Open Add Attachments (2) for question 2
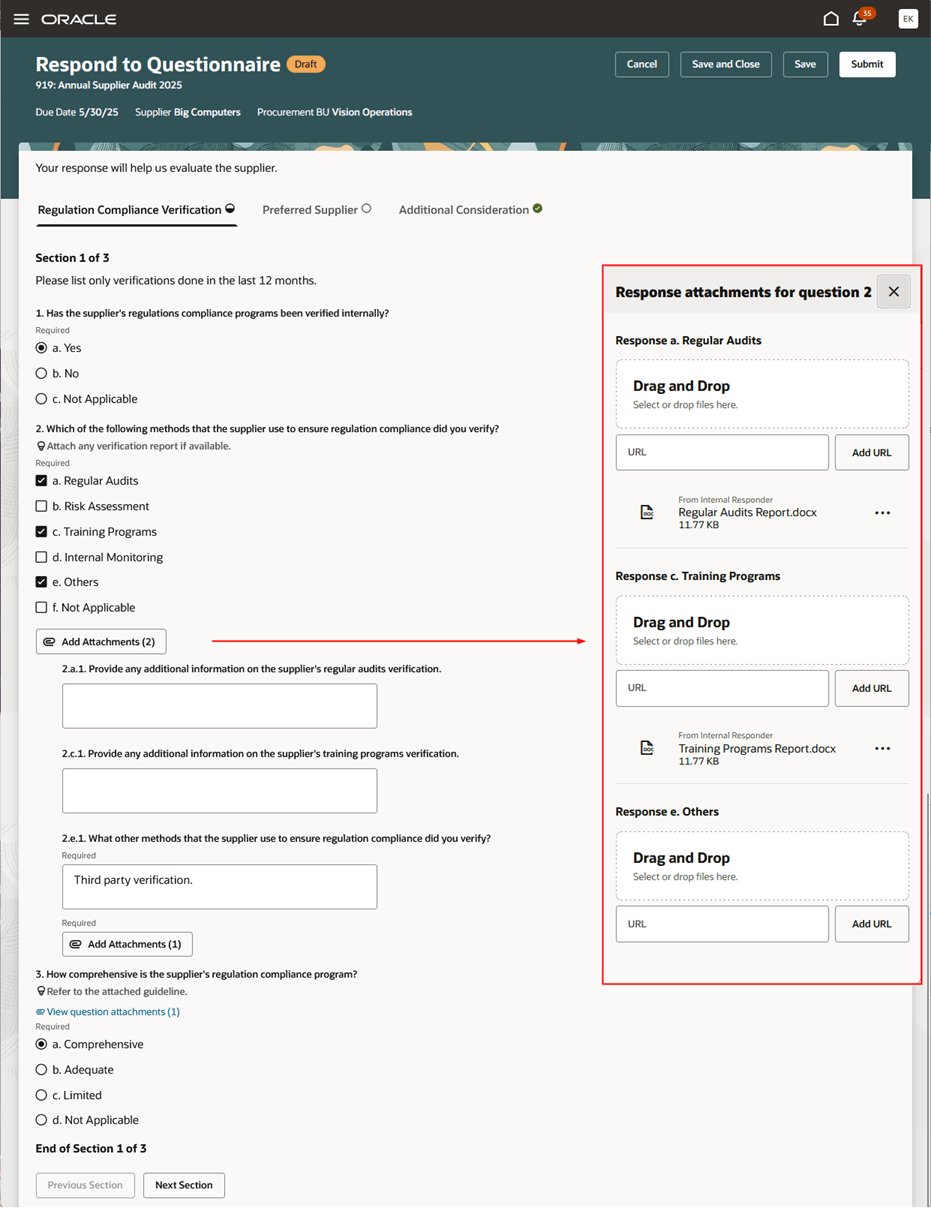This screenshot has width=931, height=1208. [101, 642]
